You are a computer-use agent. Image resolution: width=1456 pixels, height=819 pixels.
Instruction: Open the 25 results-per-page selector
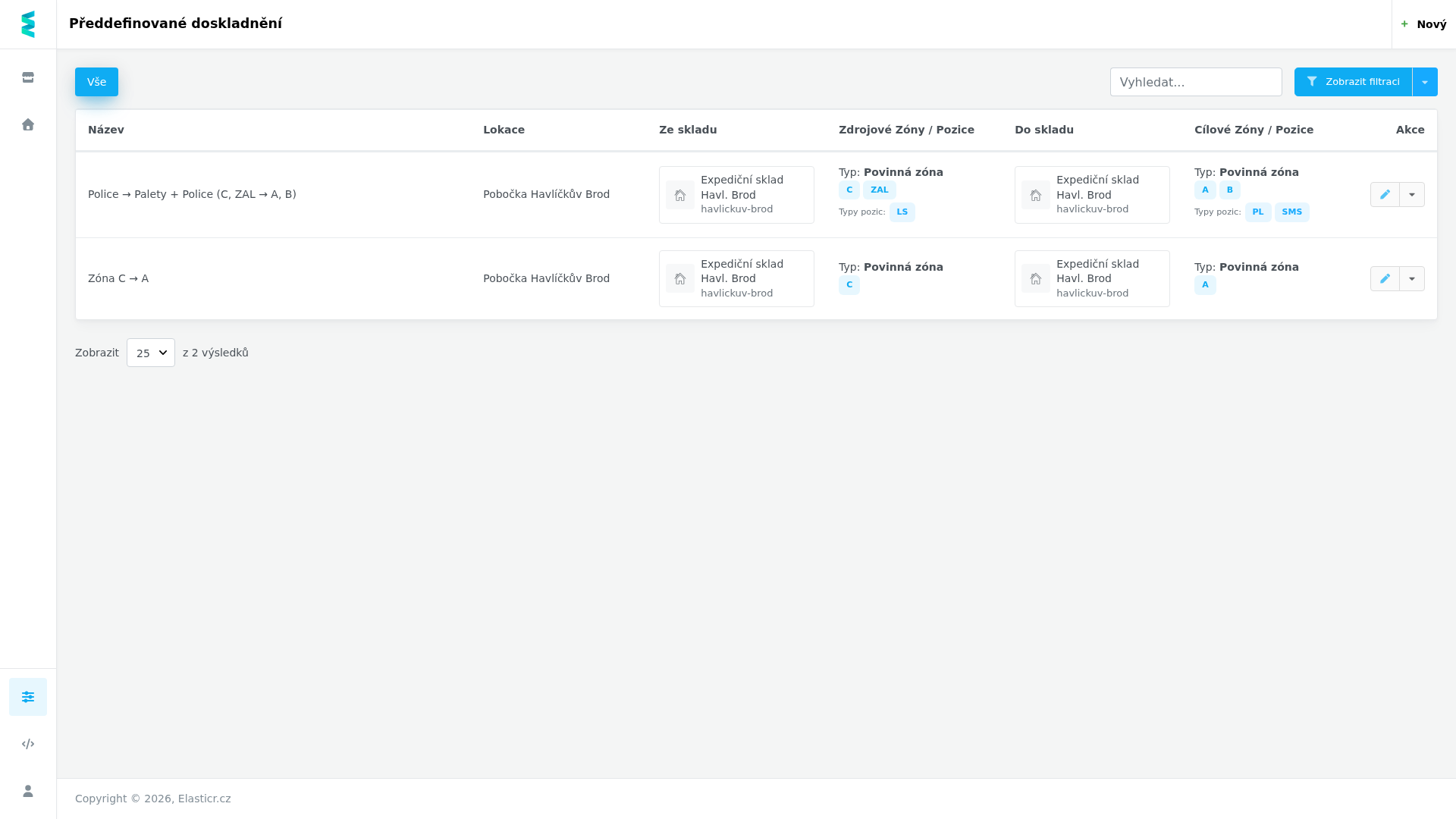151,353
